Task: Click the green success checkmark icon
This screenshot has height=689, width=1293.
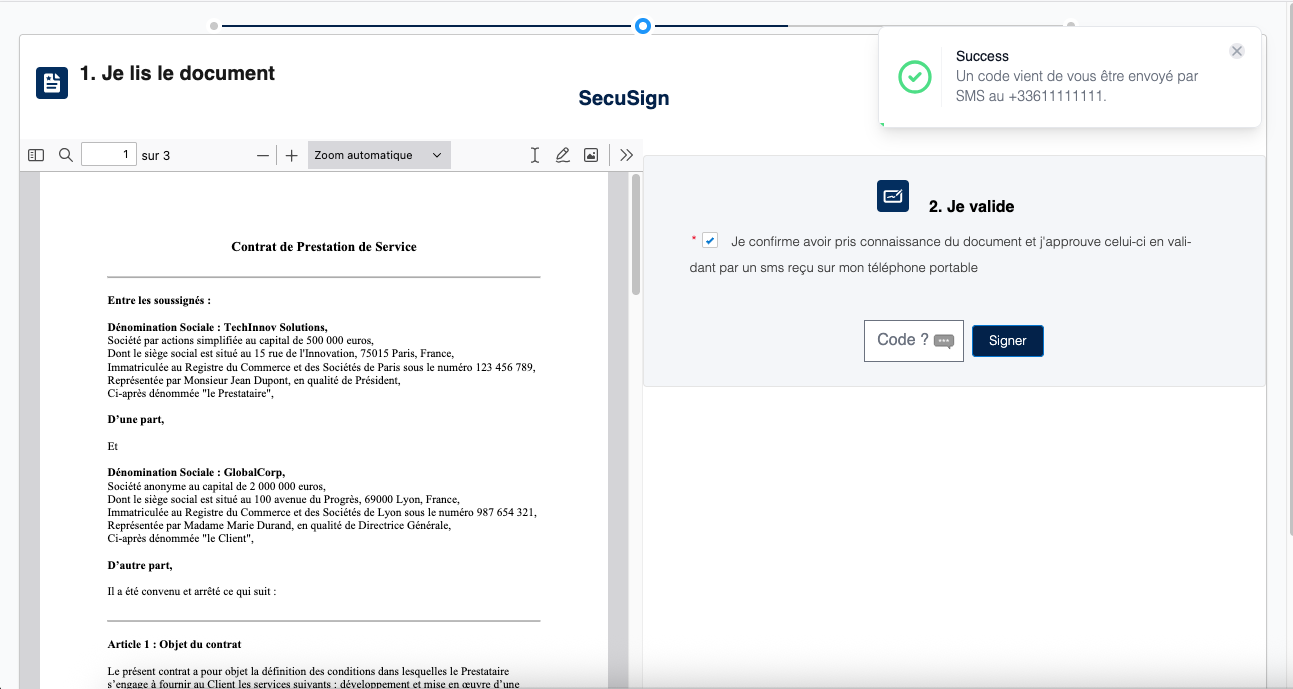Action: pyautogui.click(x=914, y=77)
